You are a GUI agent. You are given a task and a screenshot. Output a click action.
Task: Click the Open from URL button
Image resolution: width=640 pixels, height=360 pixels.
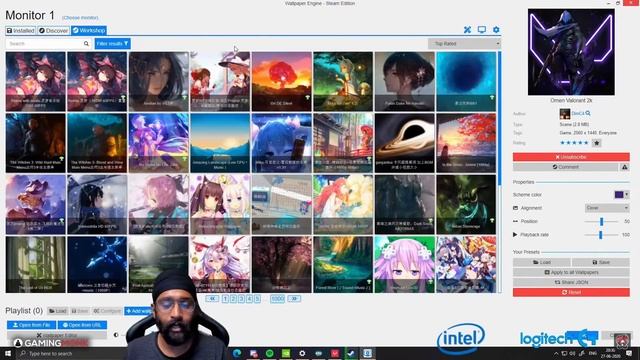82,325
